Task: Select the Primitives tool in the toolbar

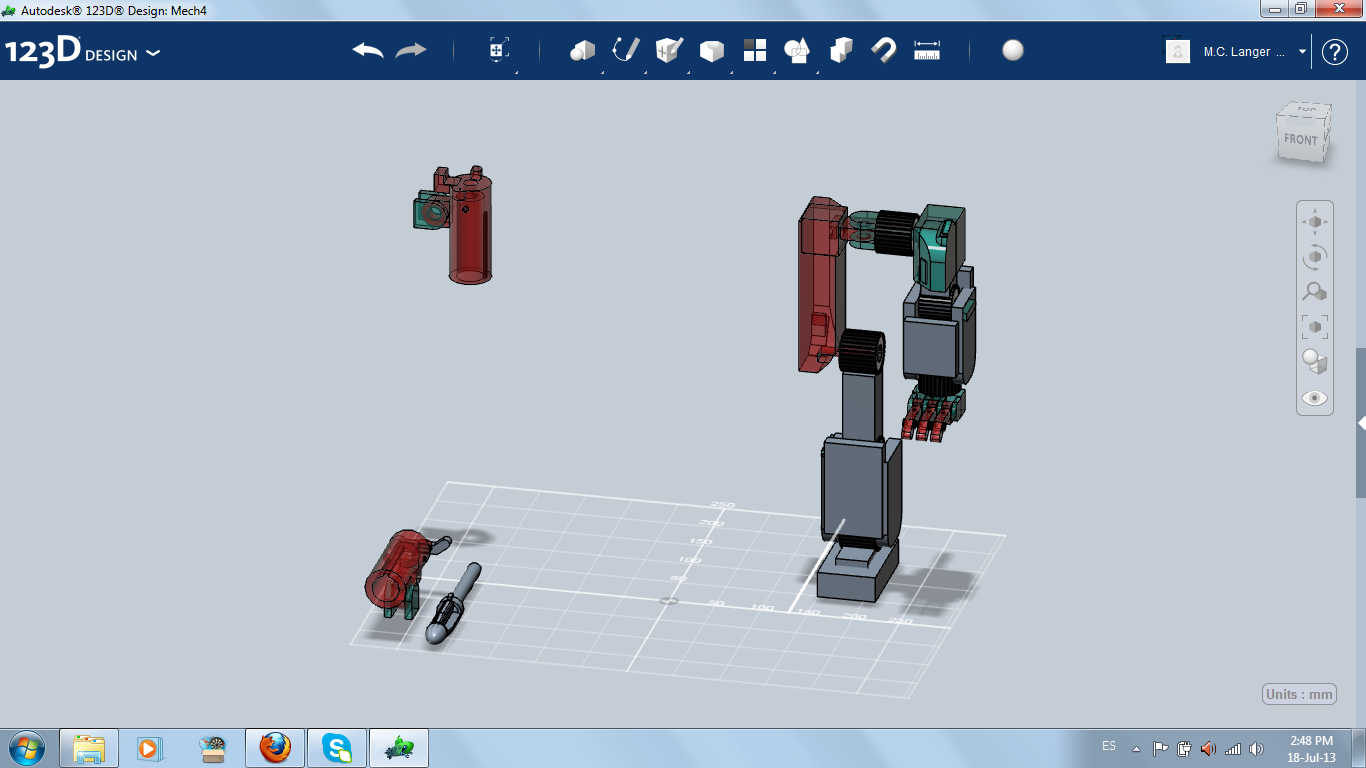Action: [x=583, y=50]
